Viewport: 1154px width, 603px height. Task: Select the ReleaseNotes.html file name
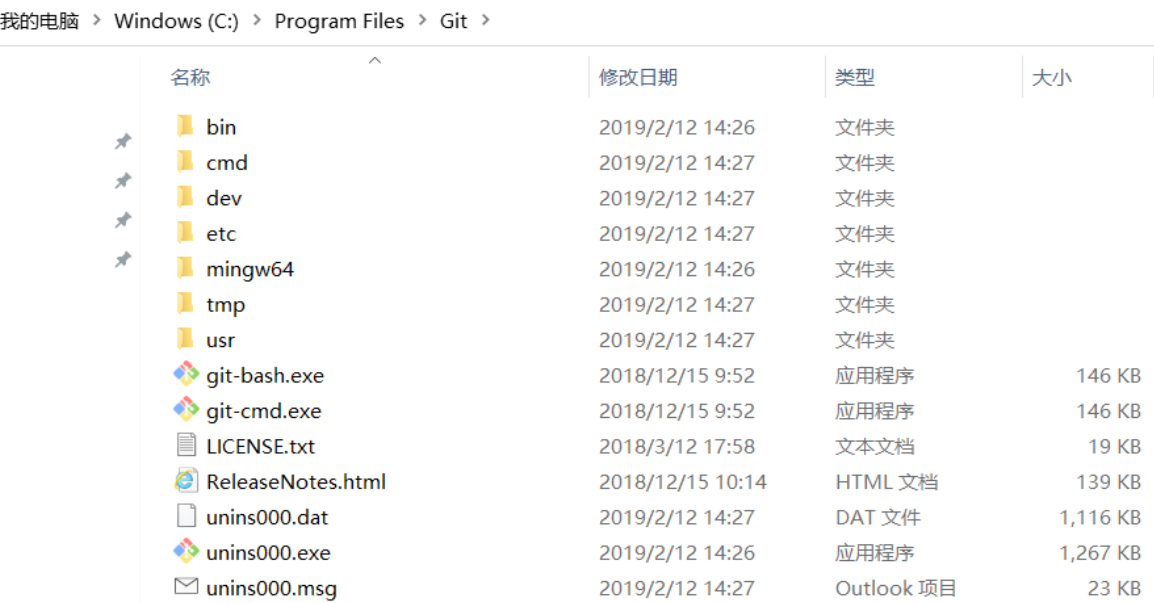point(296,482)
